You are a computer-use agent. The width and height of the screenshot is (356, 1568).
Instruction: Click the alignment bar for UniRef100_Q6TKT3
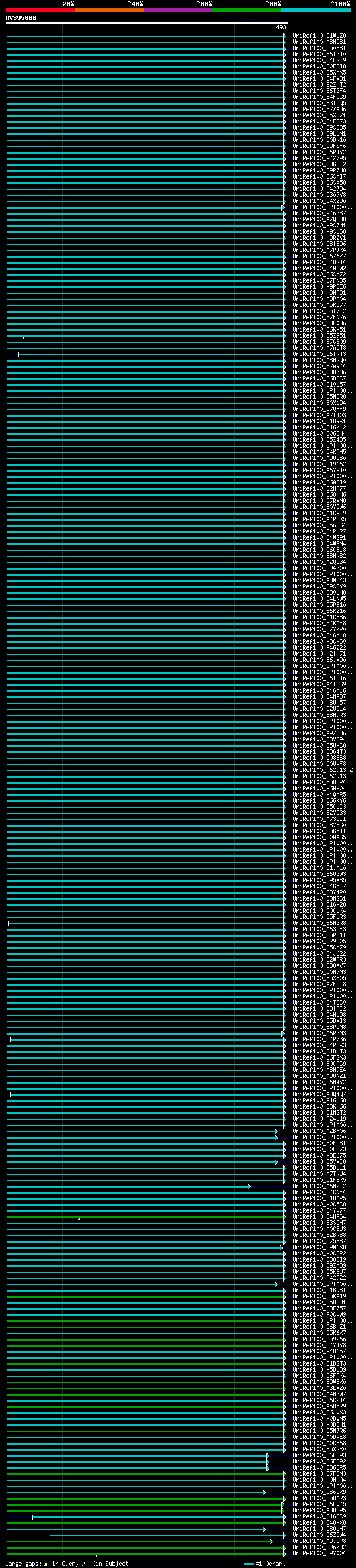[x=151, y=354]
